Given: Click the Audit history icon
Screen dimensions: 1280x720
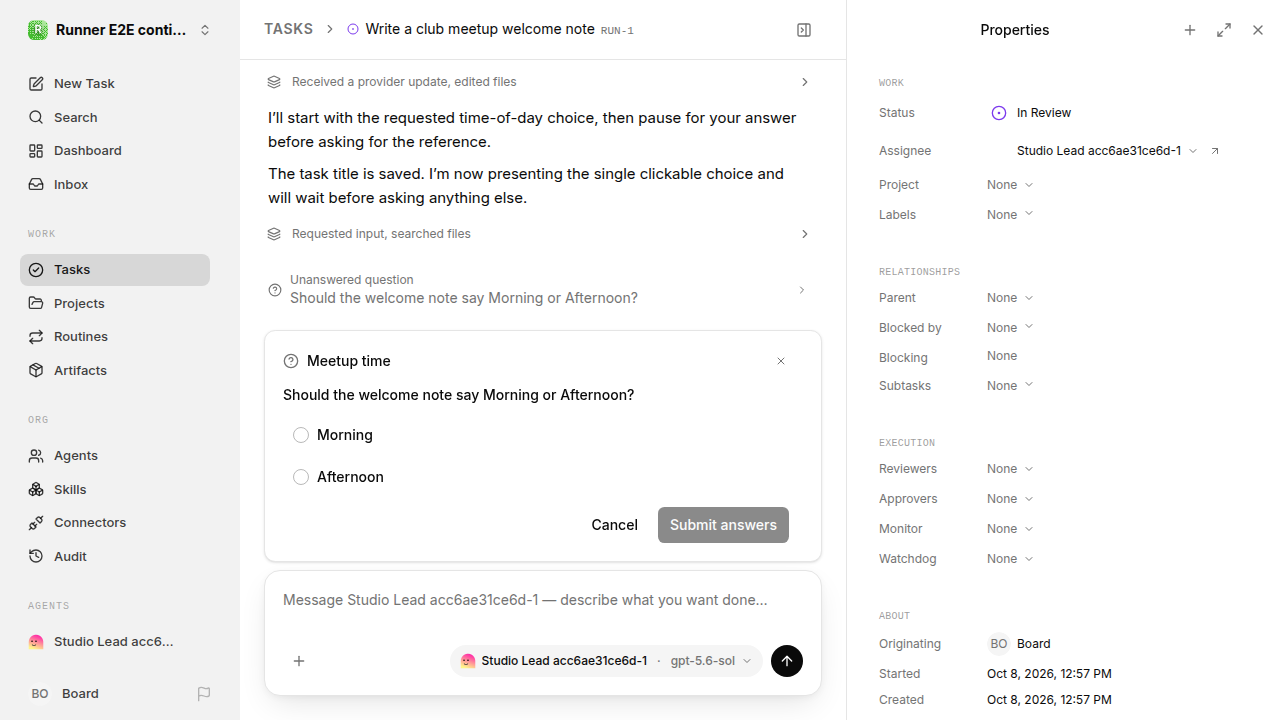Looking at the screenshot, I should tap(36, 557).
